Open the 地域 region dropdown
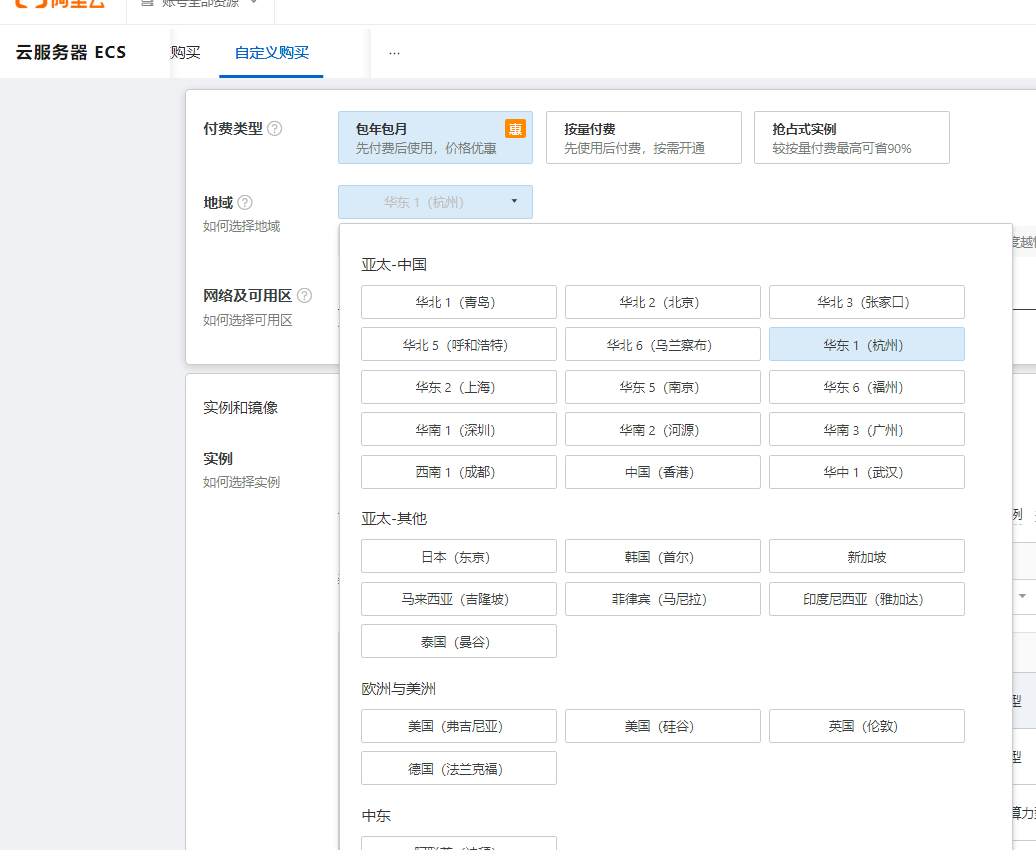Viewport: 1036px width, 850px height. (435, 202)
